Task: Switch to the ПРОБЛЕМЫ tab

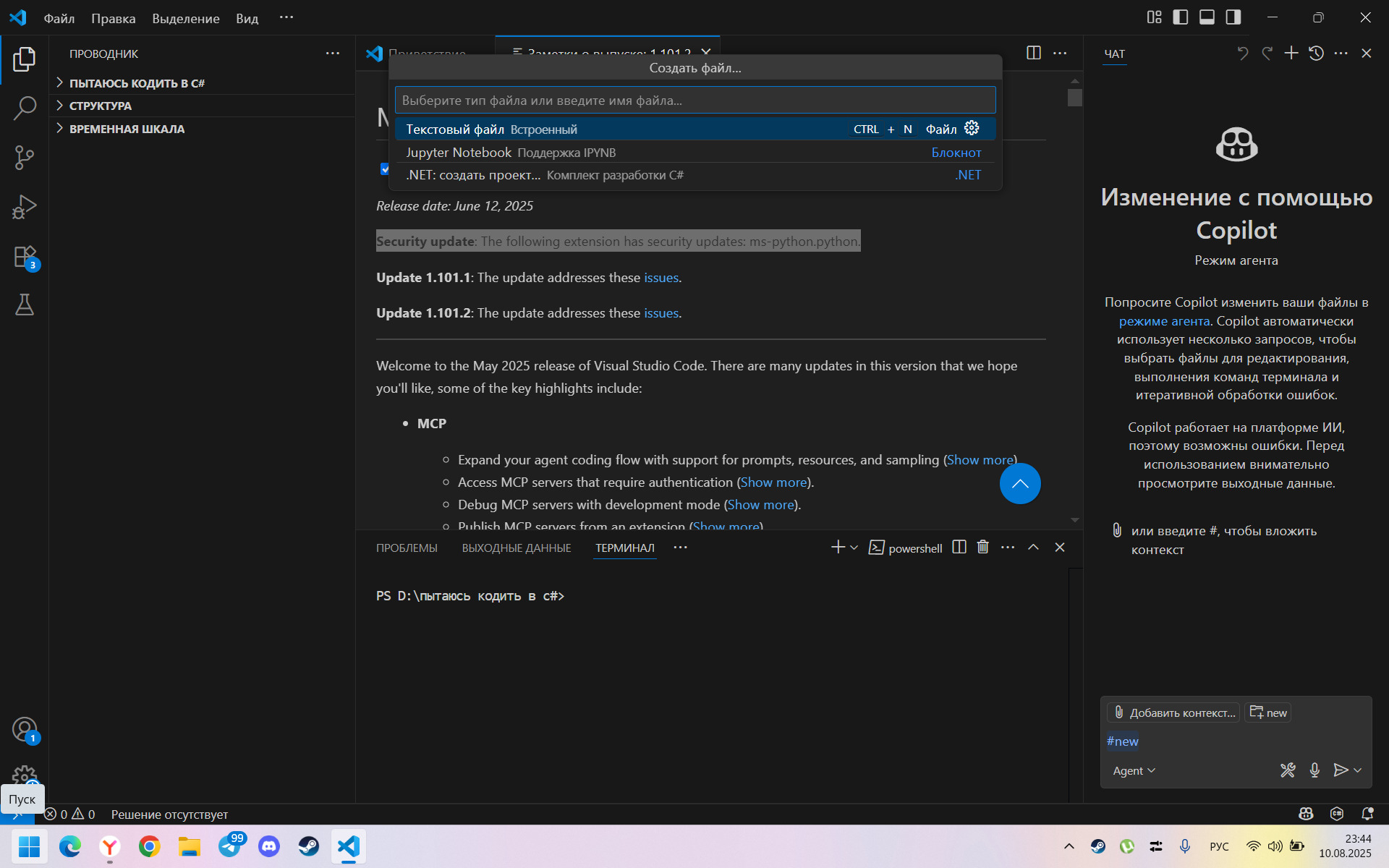Action: (x=407, y=548)
